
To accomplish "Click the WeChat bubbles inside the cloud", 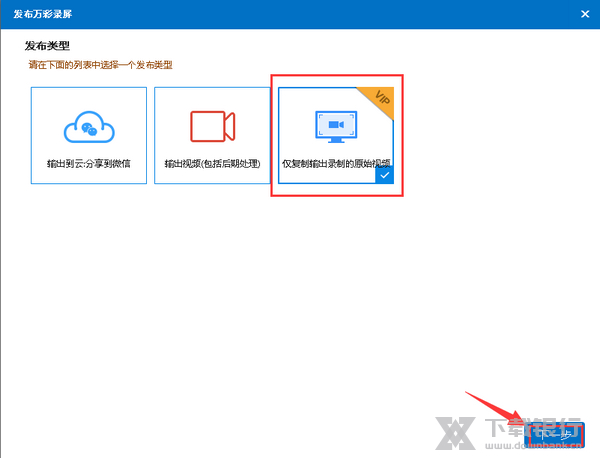I will click(x=89, y=129).
